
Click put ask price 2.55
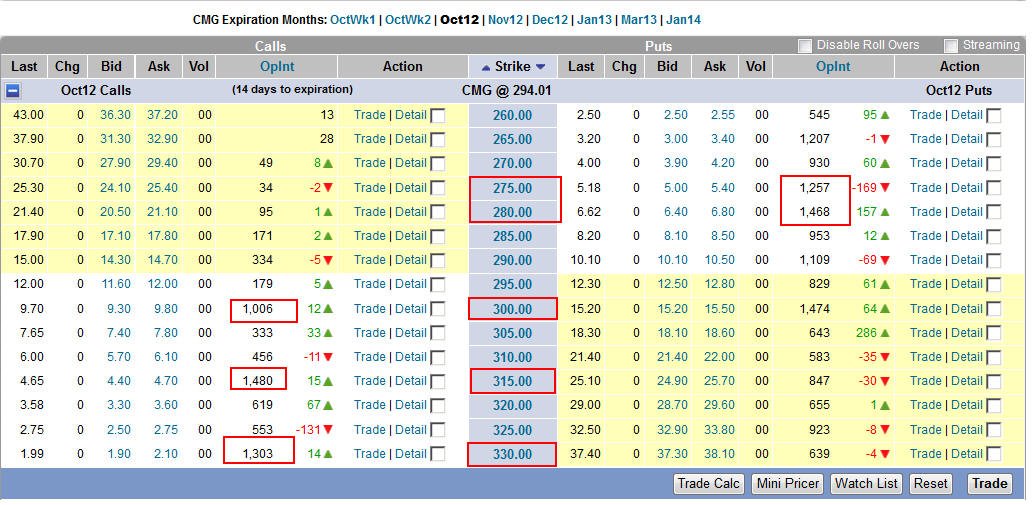723,115
